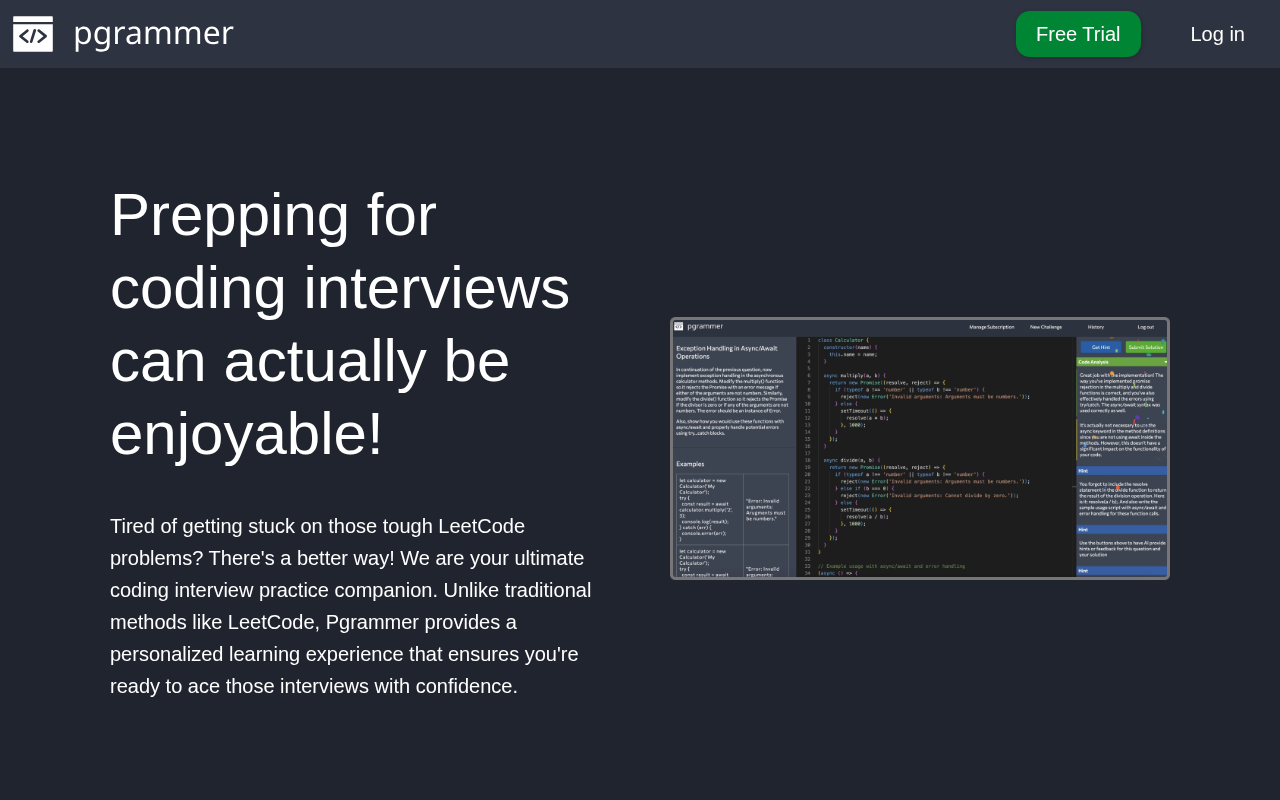Open the History page in the preview
The height and width of the screenshot is (800, 1280).
point(1096,327)
